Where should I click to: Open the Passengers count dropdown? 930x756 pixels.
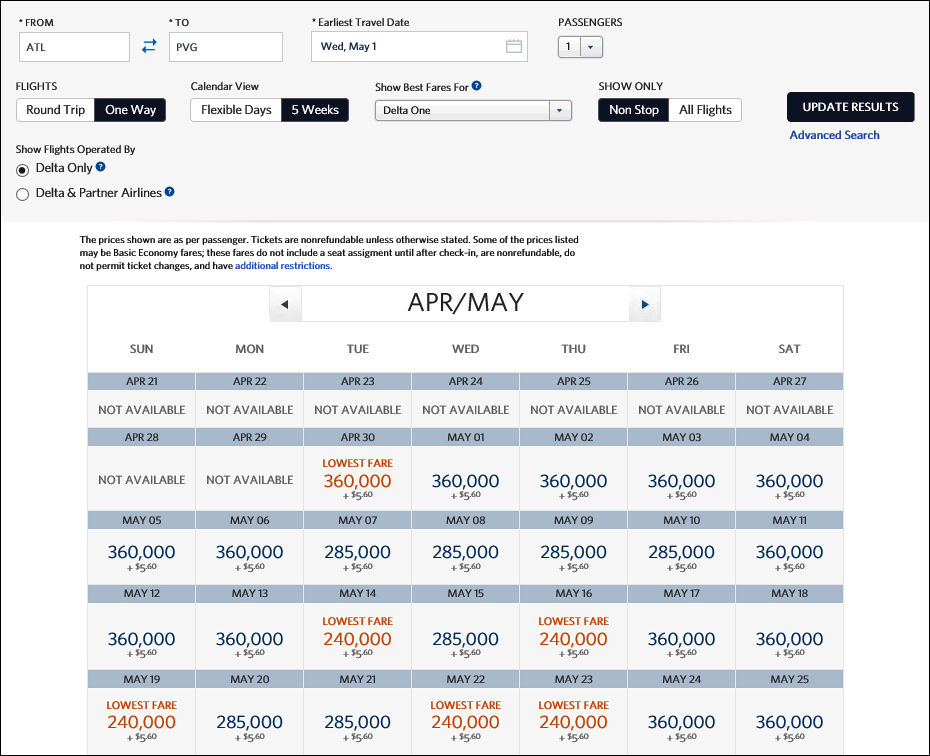click(x=580, y=47)
